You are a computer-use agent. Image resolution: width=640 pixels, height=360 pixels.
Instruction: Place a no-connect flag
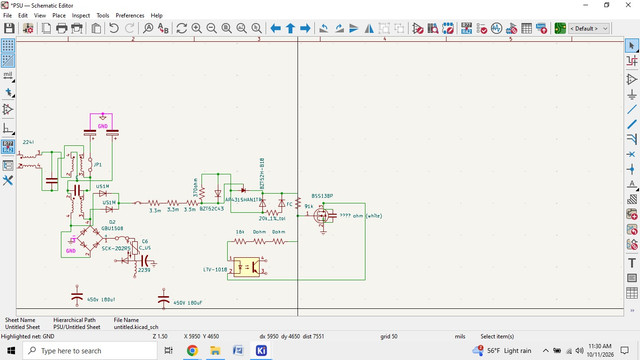pos(632,154)
